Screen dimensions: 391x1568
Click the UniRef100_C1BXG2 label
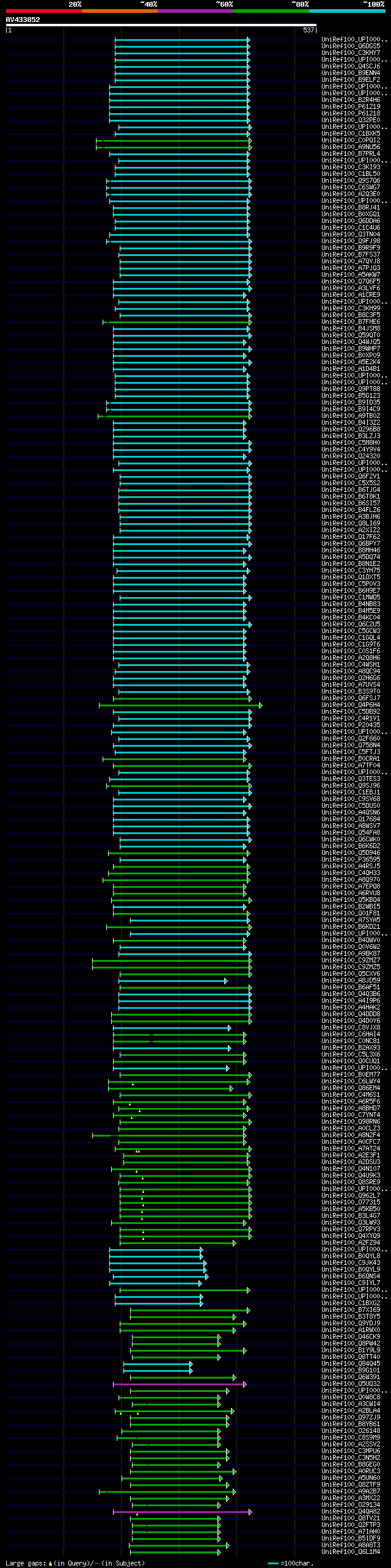click(x=351, y=1303)
